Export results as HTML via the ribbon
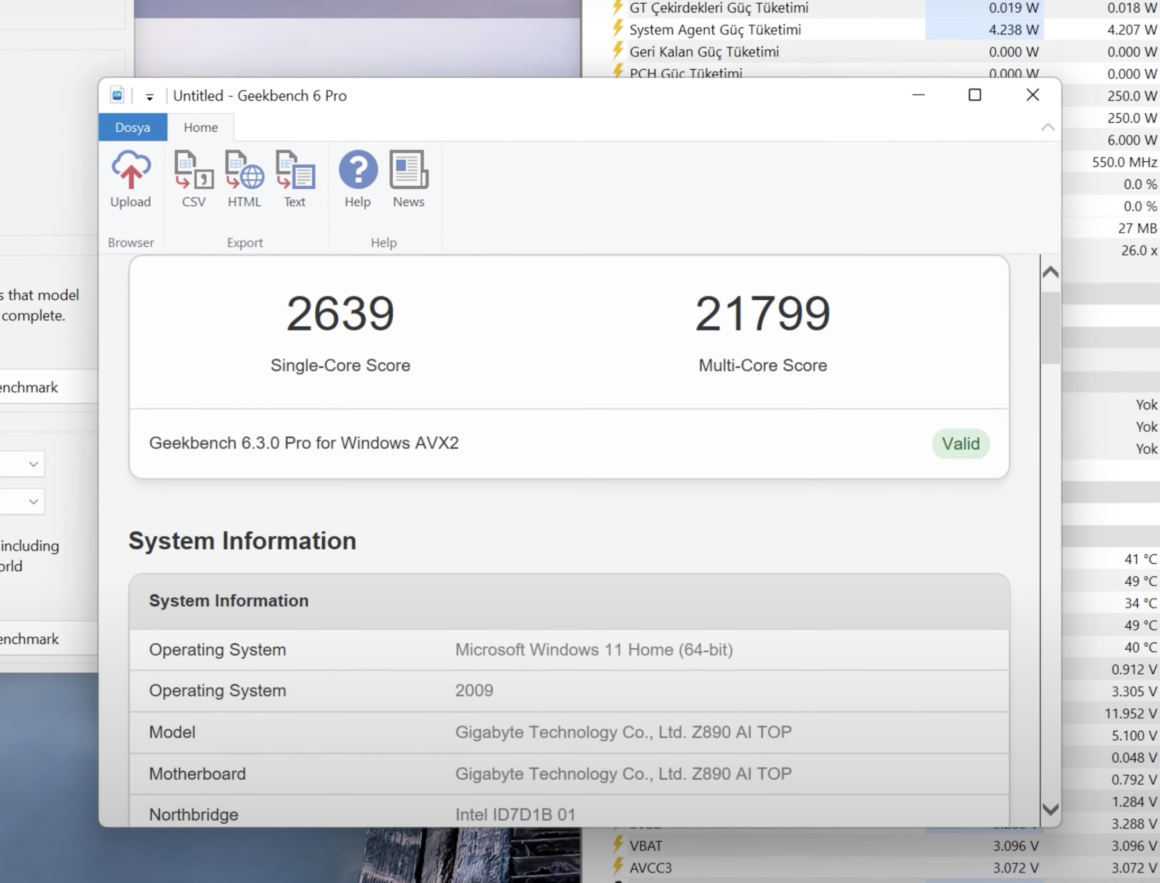 pyautogui.click(x=244, y=170)
